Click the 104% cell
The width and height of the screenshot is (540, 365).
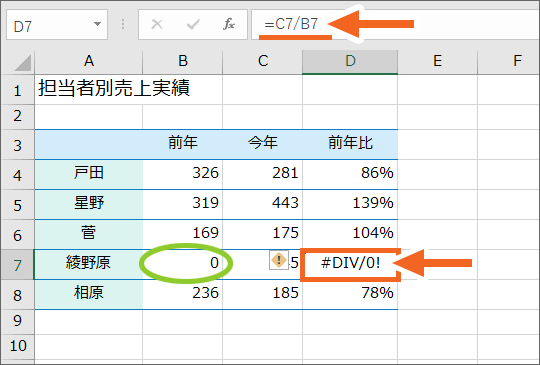click(x=350, y=234)
